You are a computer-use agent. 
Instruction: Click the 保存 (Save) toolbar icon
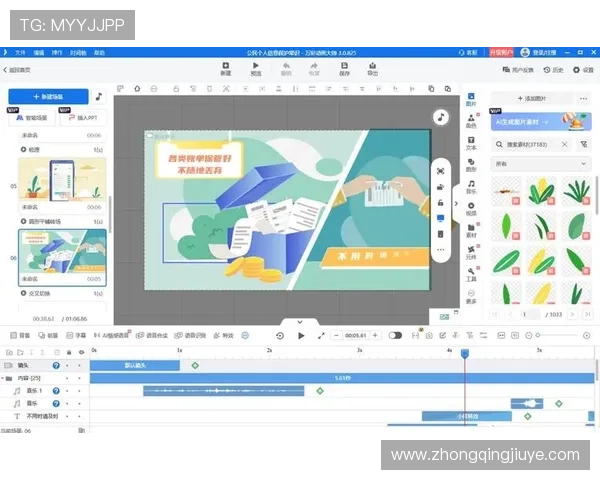pos(344,68)
